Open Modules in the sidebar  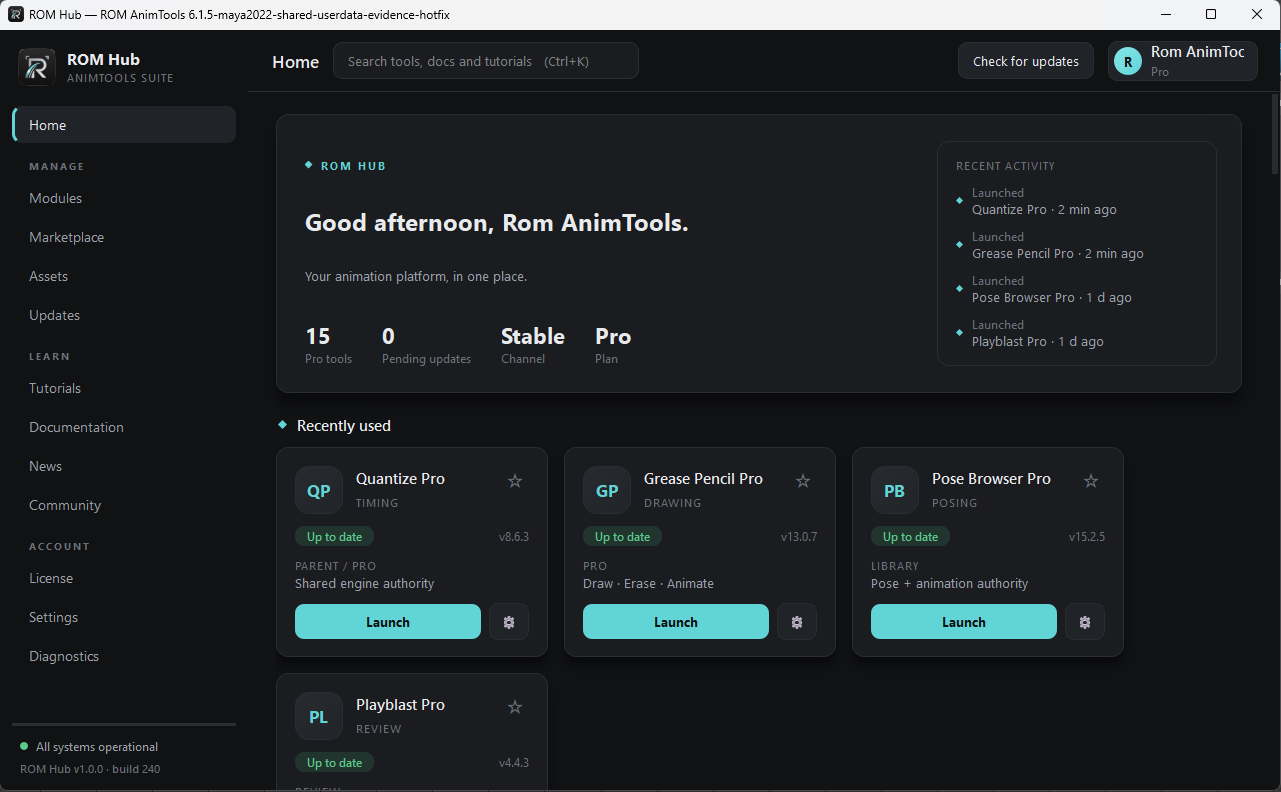(124, 198)
